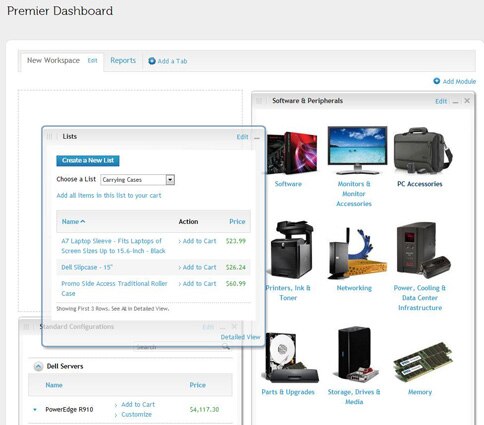484x425 pixels.
Task: Open the Printers, Ink & Toner printer image
Action: [x=292, y=249]
